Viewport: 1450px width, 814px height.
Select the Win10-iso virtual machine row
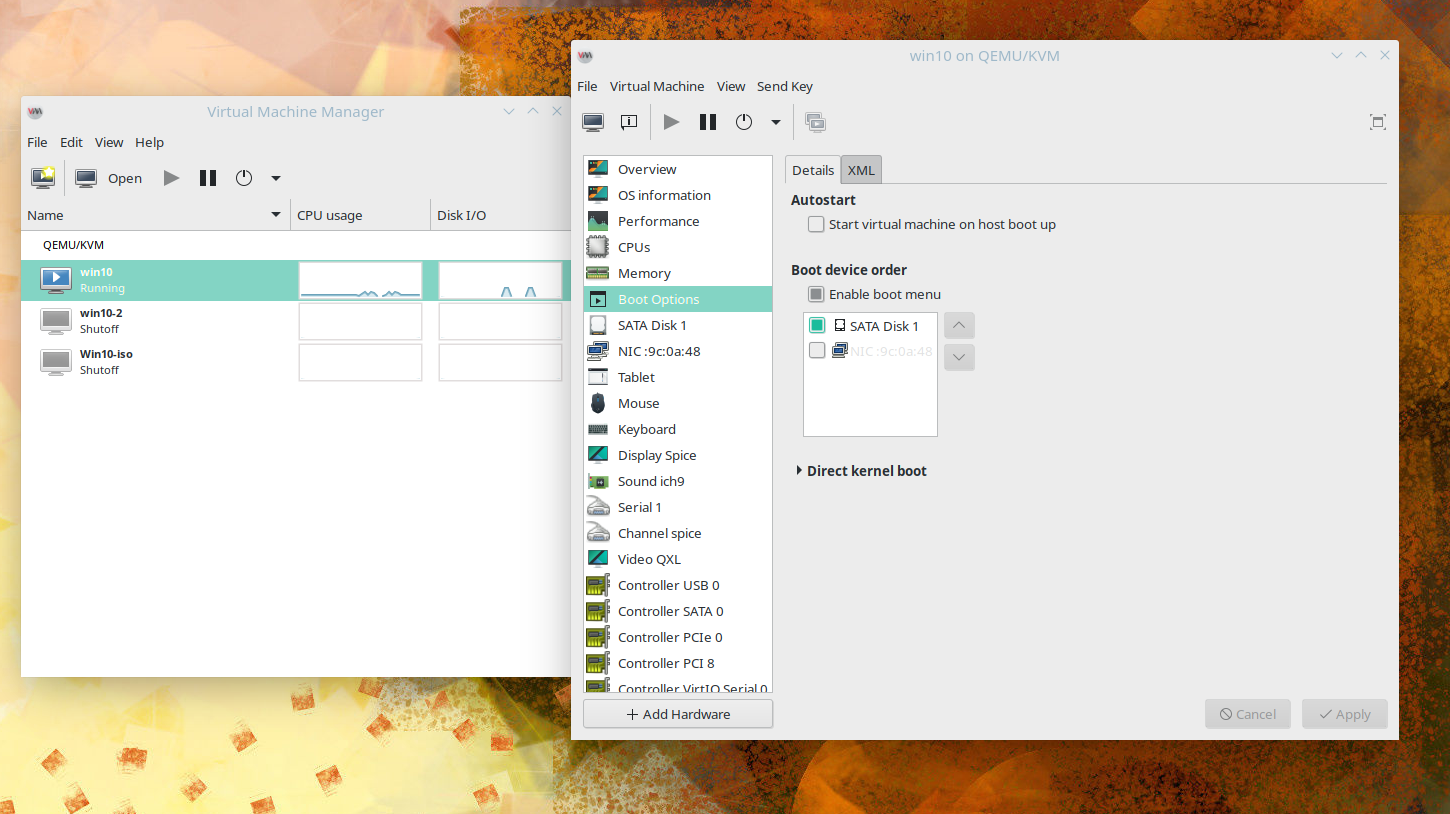click(x=296, y=362)
